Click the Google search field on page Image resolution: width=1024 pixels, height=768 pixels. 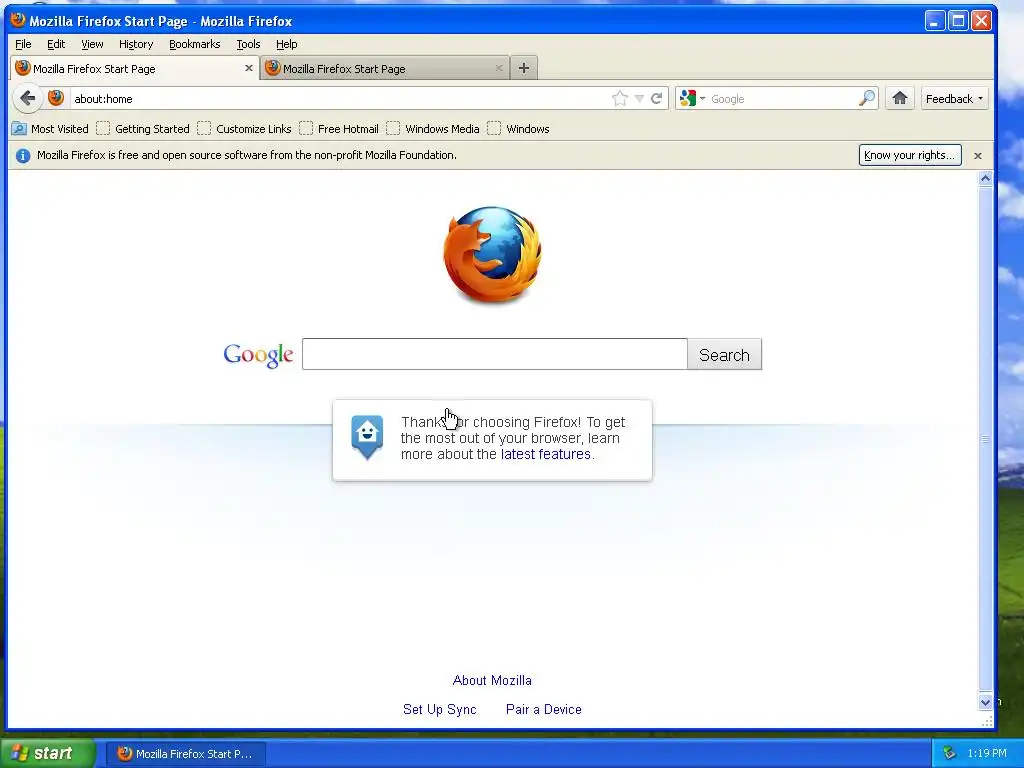[x=494, y=354]
